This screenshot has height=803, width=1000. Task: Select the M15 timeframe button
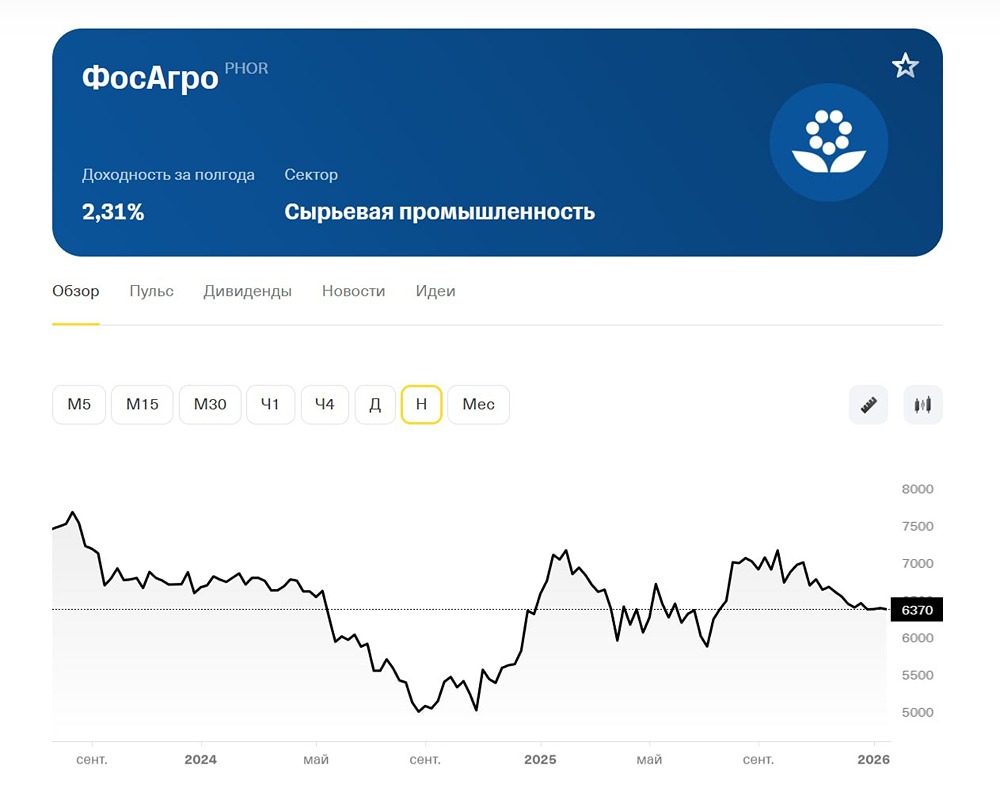point(142,404)
